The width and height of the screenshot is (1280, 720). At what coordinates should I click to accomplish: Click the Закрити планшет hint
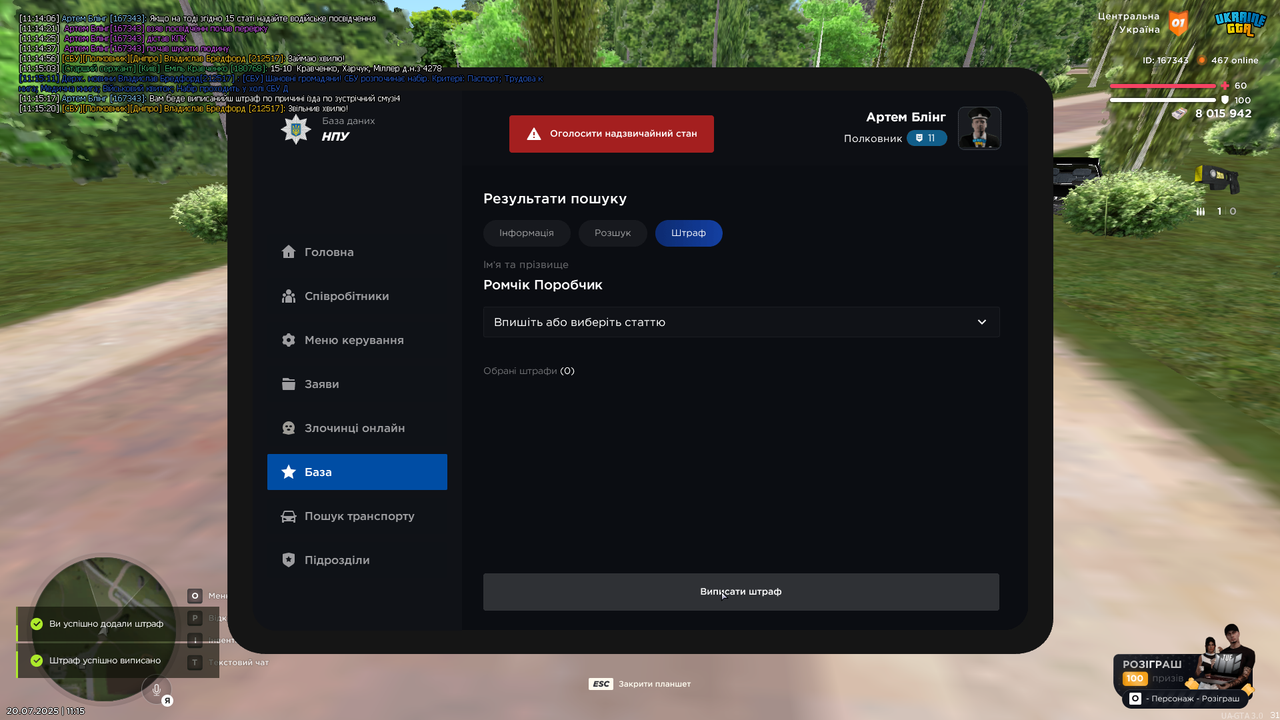click(x=655, y=684)
